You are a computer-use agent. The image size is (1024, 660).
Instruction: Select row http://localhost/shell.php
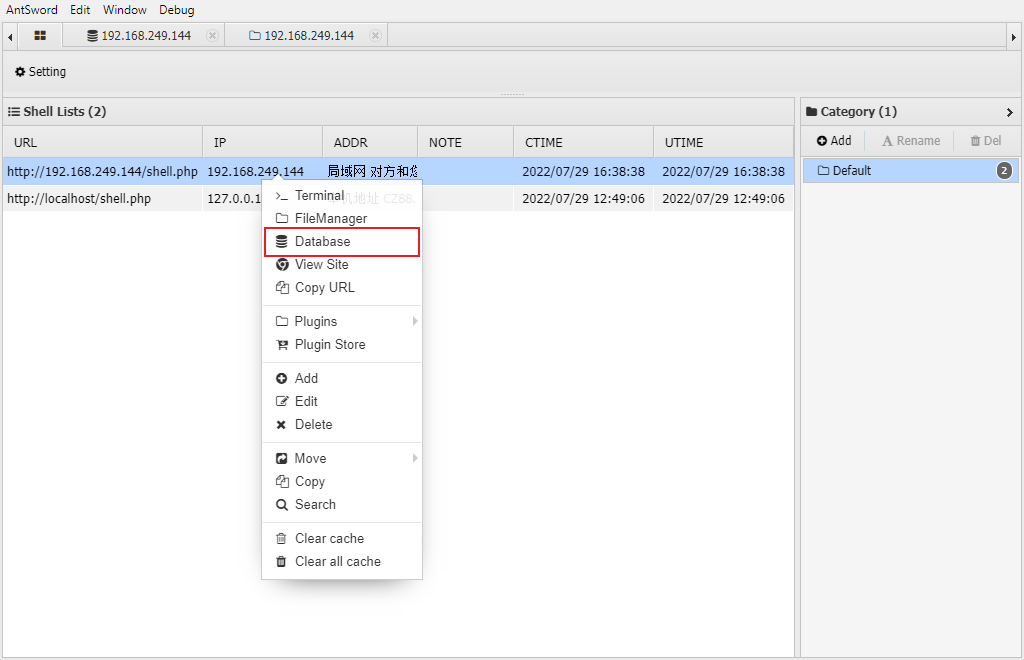tap(398, 198)
